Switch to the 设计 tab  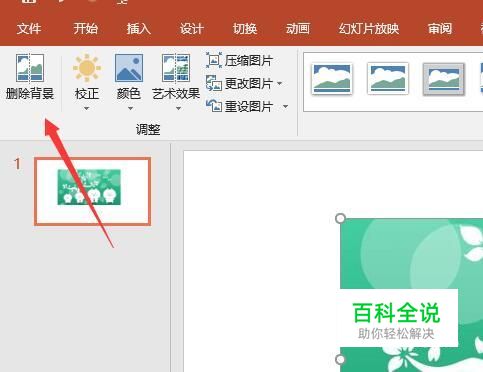192,29
